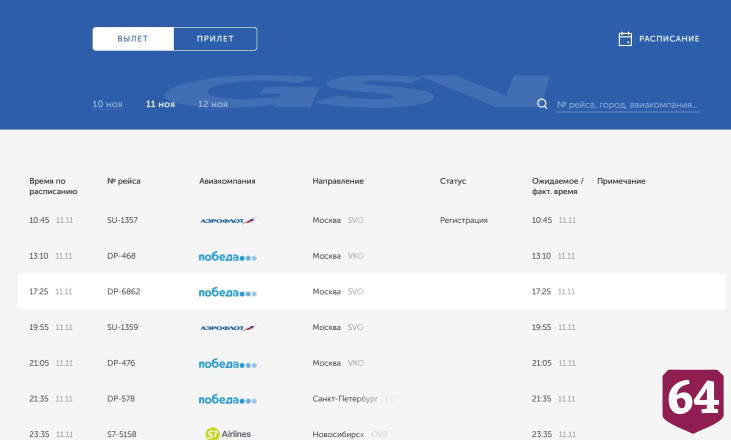Screen dimensions: 731x440
Task: Click the Ожидаемое / факт. время header
Action: coord(558,186)
